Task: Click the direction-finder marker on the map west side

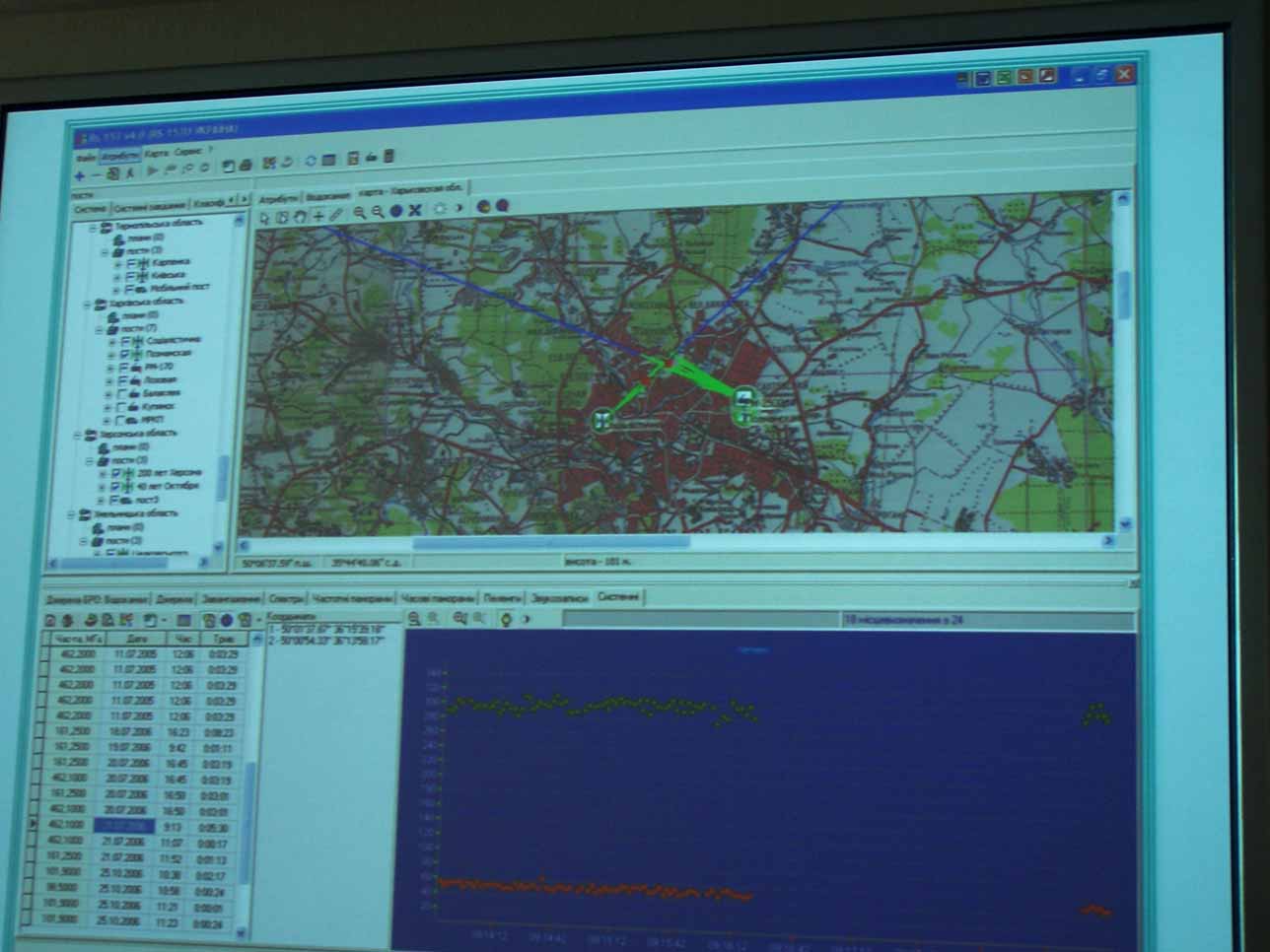Action: (x=601, y=421)
